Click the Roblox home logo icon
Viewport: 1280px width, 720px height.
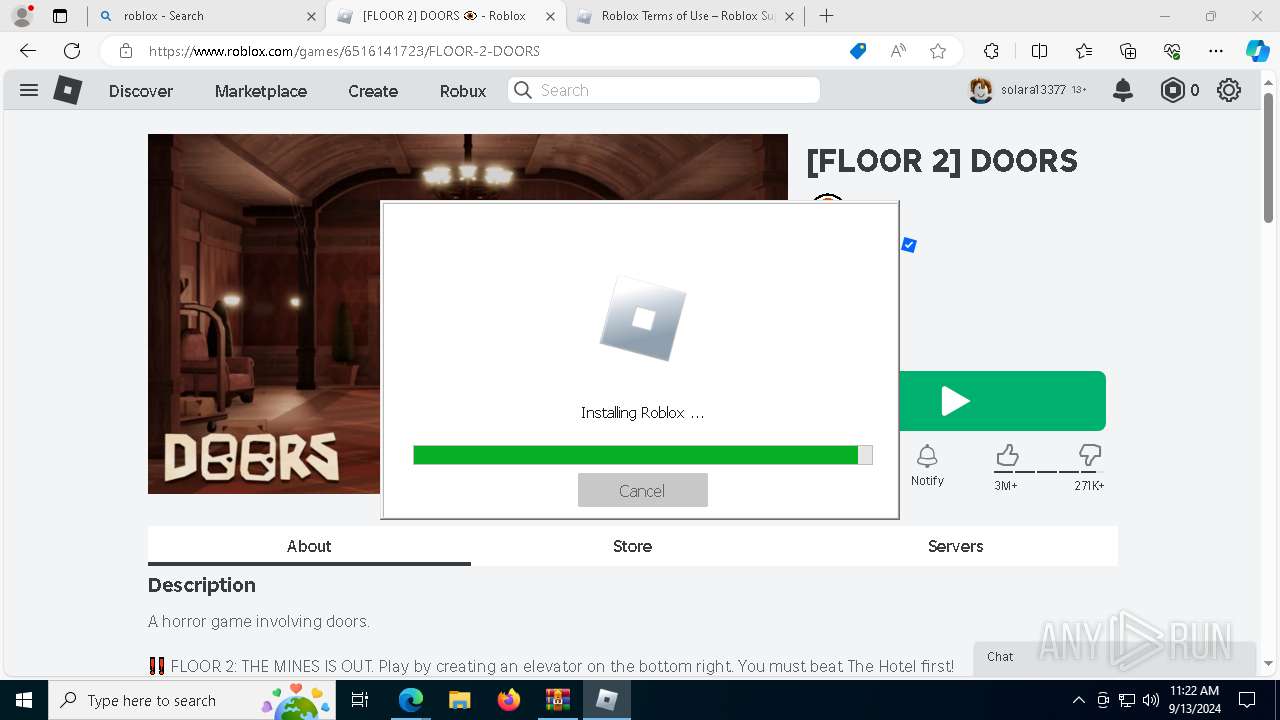(x=67, y=90)
